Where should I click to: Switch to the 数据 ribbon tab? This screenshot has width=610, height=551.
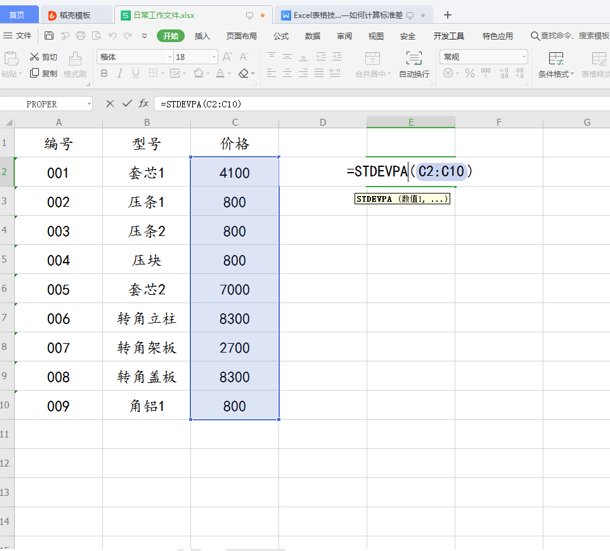tap(312, 36)
